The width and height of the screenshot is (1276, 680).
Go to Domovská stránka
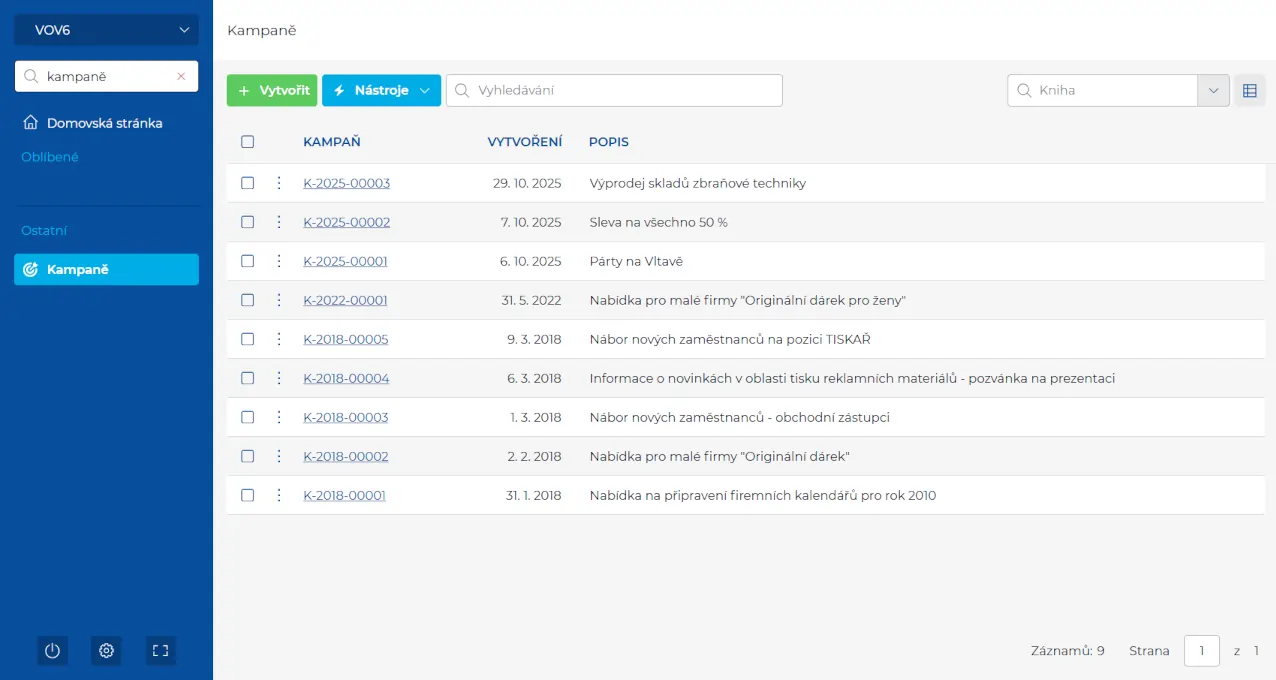104,123
